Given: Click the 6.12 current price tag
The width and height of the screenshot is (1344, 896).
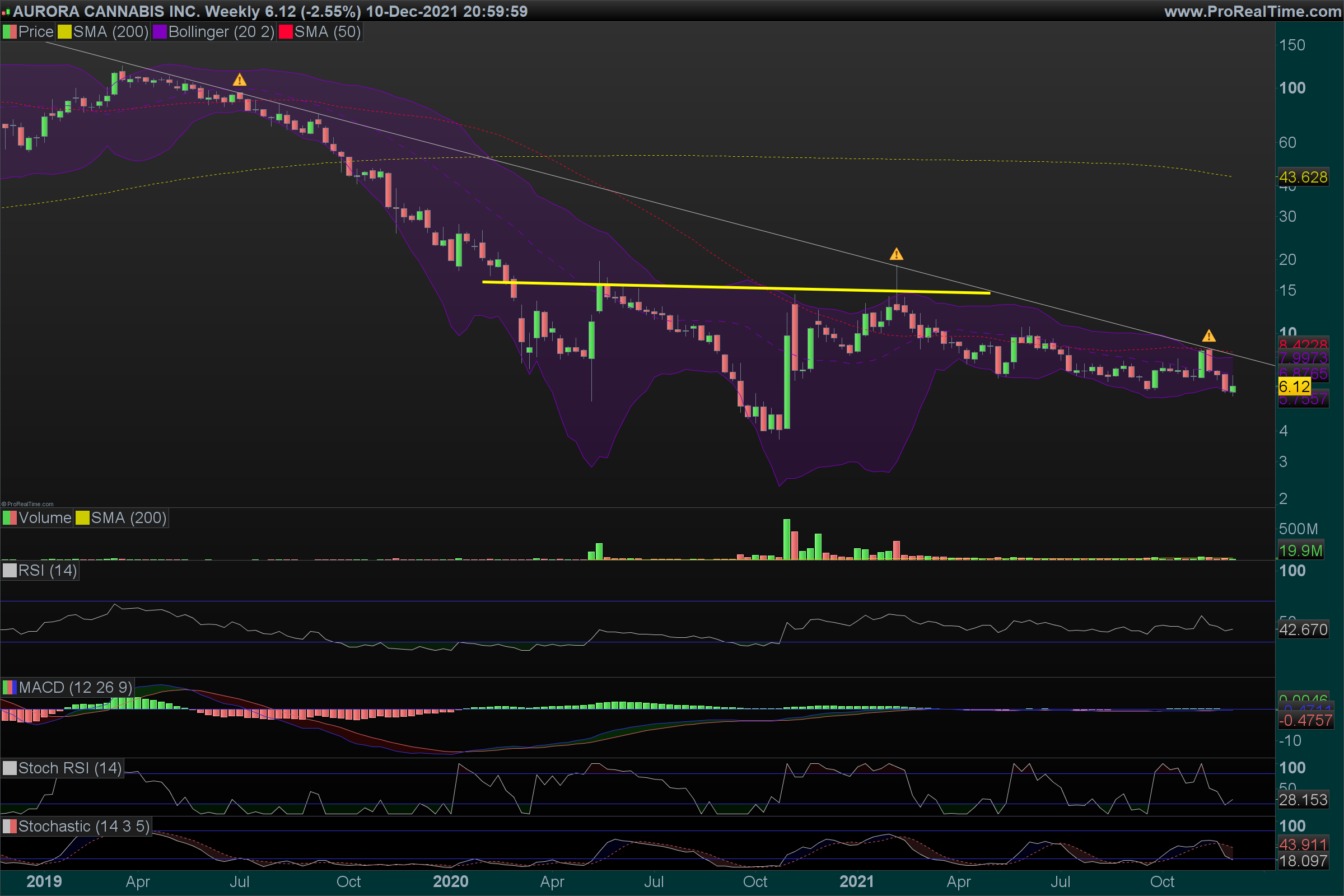Looking at the screenshot, I should click(1294, 387).
